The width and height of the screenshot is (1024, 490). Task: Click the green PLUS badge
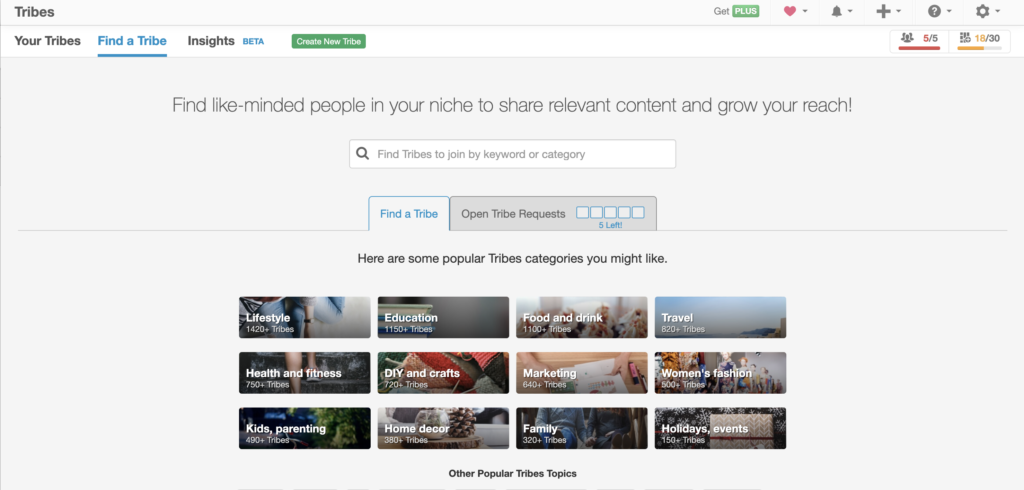pos(746,11)
